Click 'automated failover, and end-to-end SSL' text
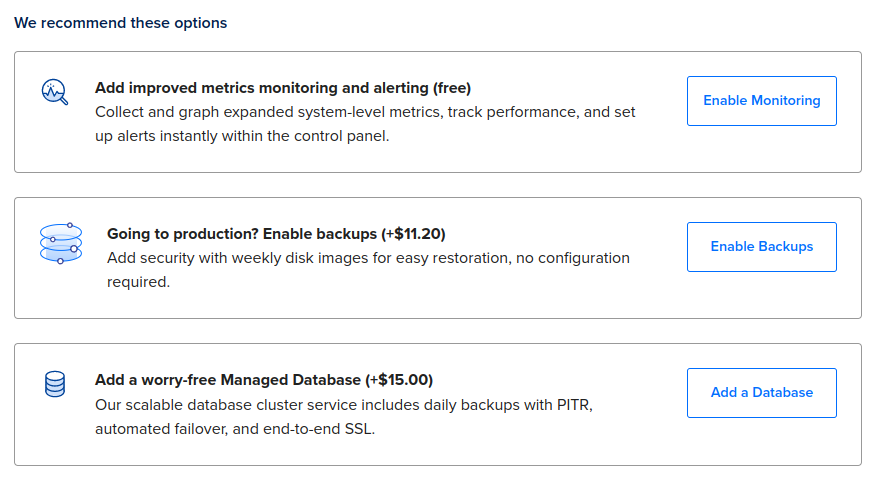 pyautogui.click(x=234, y=430)
